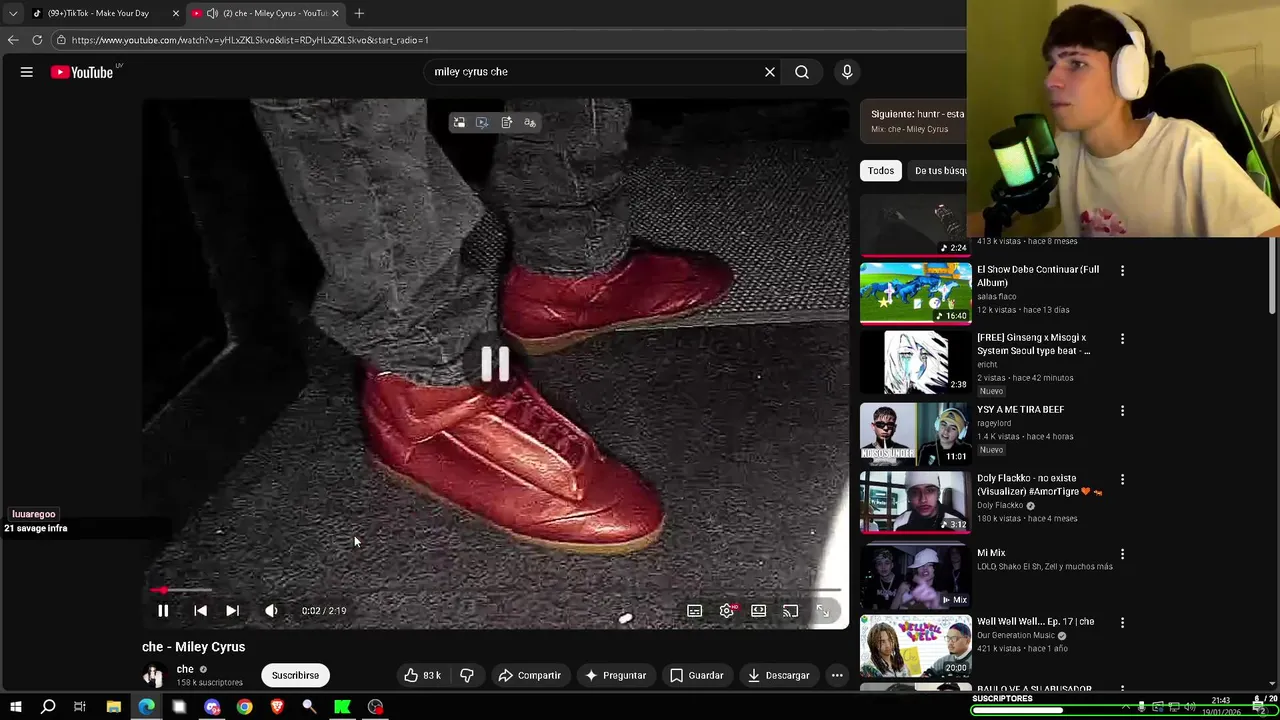Open Task View on taskbar

[80, 707]
